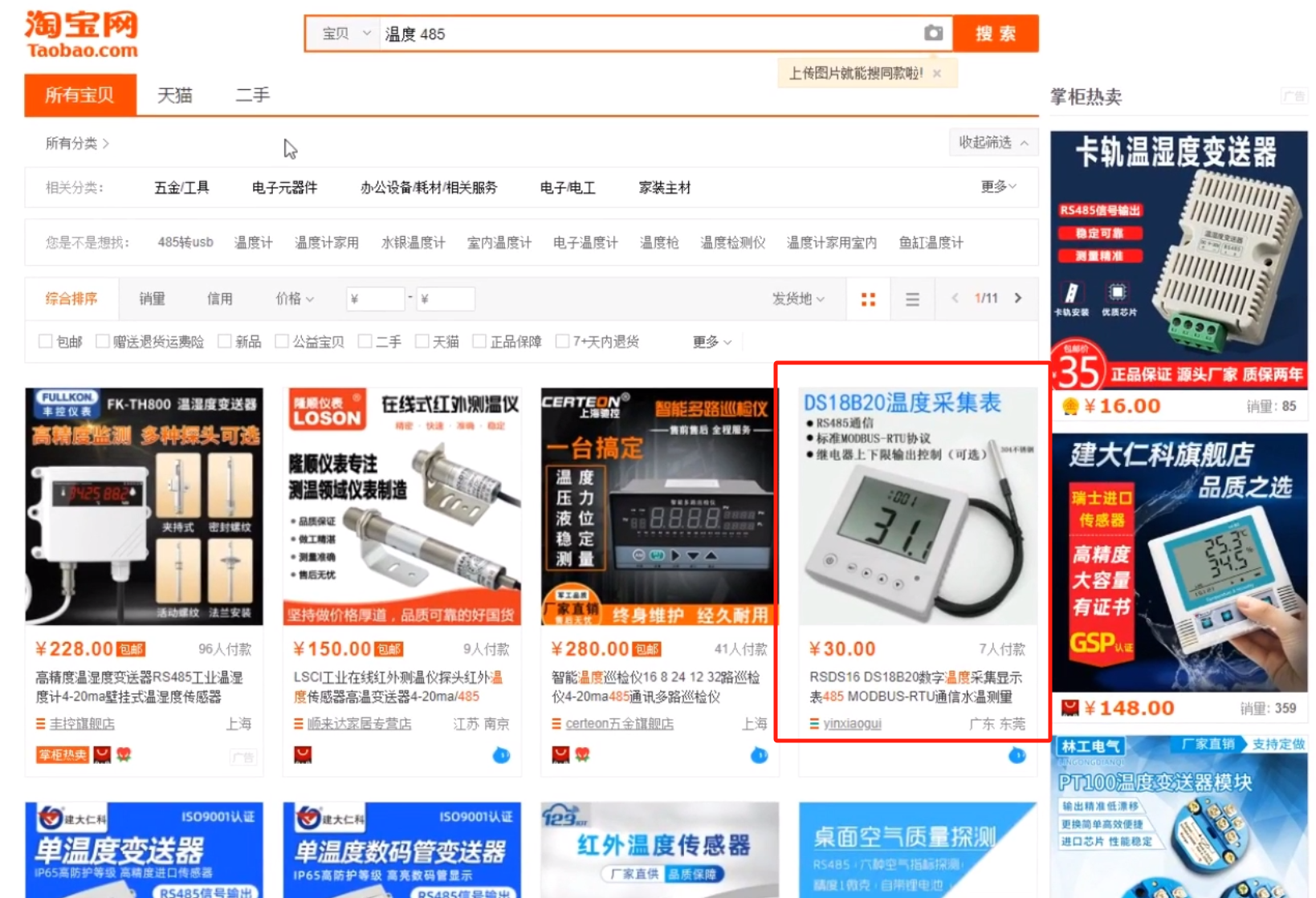The width and height of the screenshot is (1316, 898).
Task: Expand the 价格 sort dropdown
Action: pyautogui.click(x=295, y=299)
